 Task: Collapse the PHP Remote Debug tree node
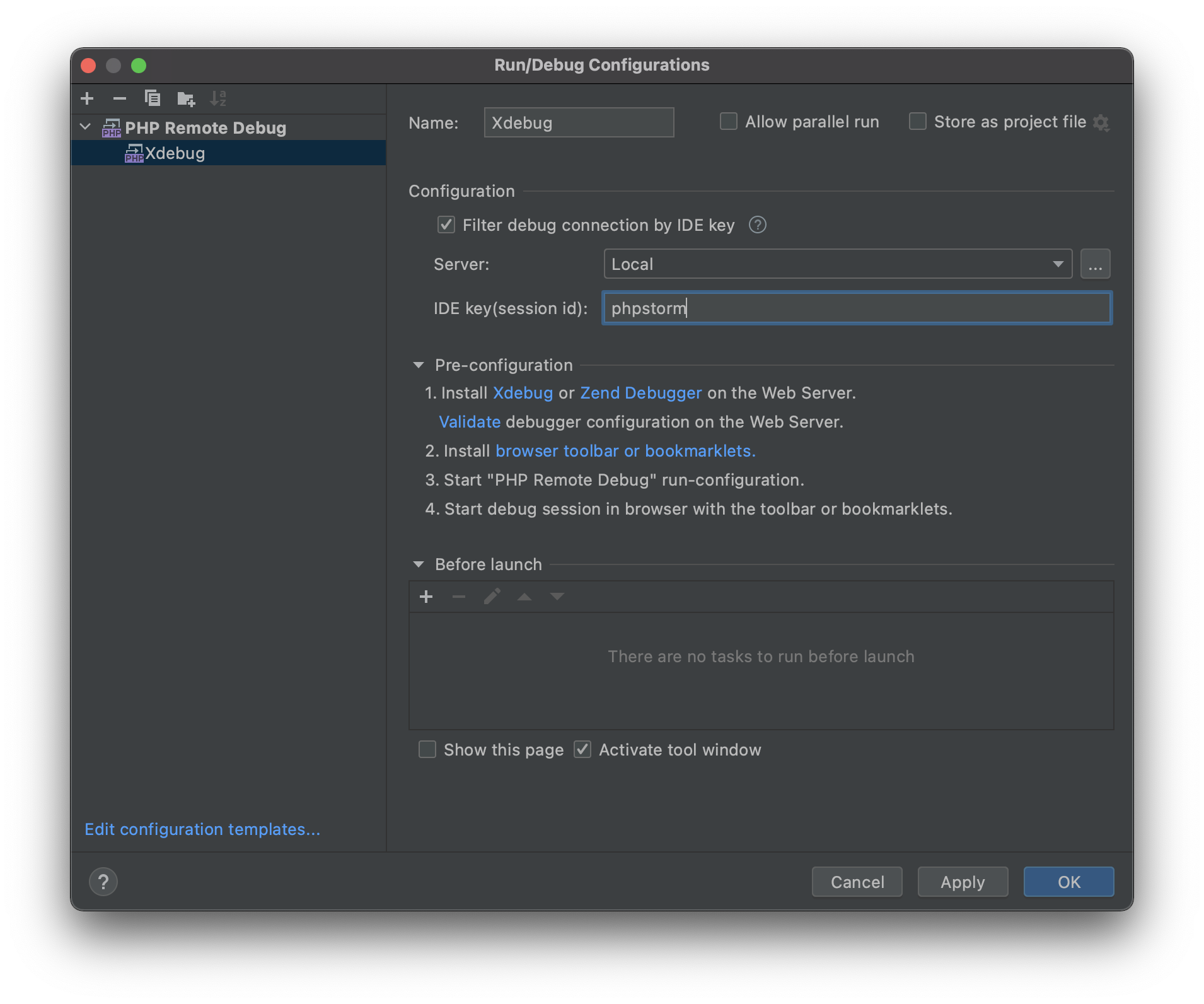click(86, 127)
